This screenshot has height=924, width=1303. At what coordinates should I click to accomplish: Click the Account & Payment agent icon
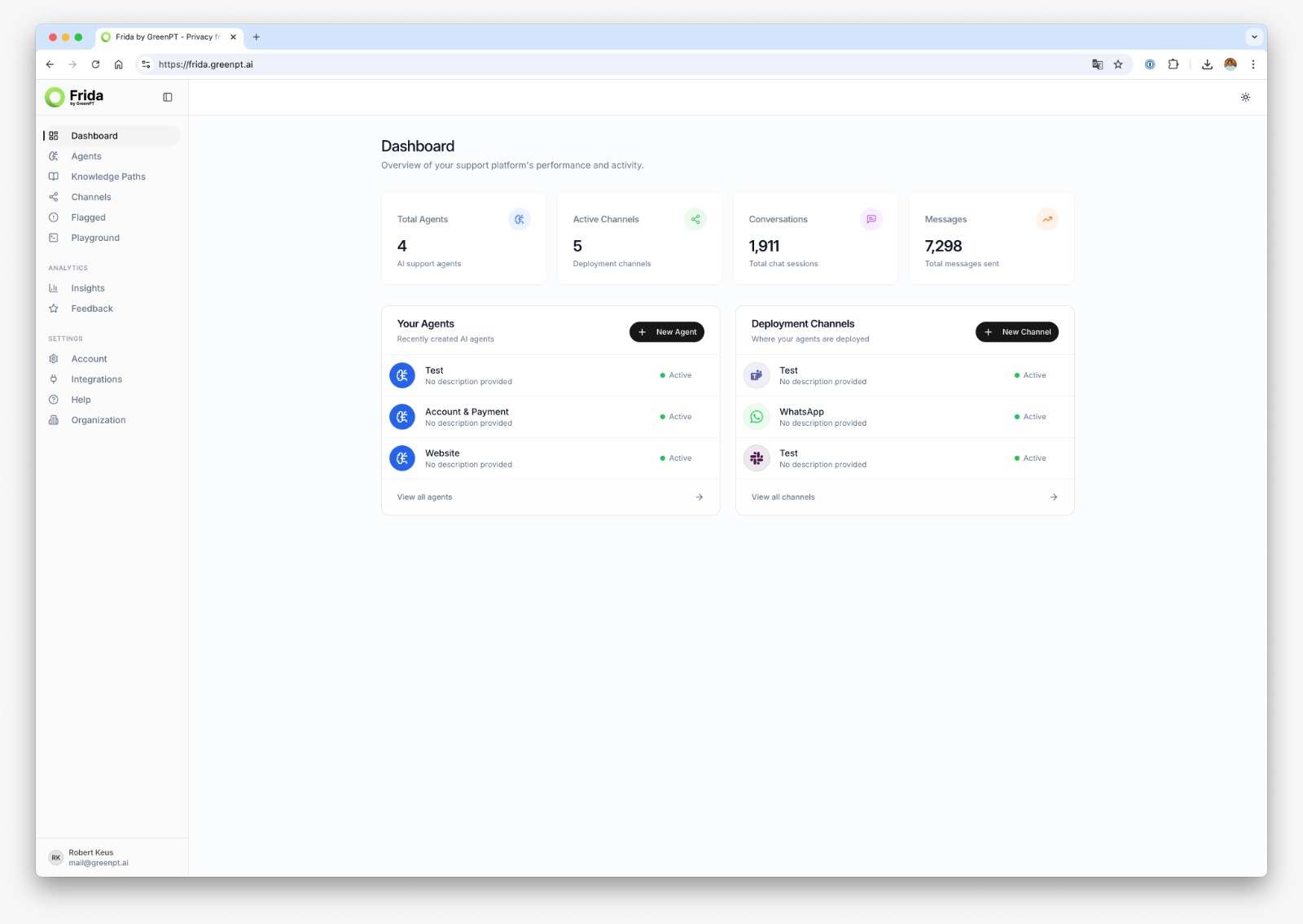402,417
